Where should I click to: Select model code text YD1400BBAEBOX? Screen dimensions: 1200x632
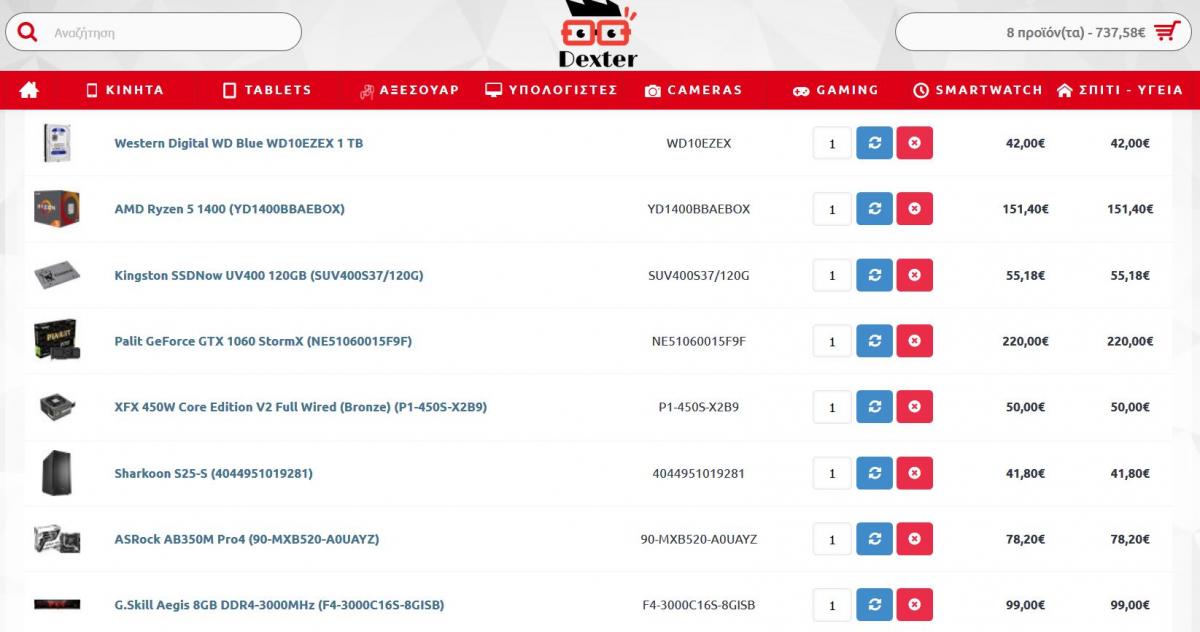(x=699, y=209)
